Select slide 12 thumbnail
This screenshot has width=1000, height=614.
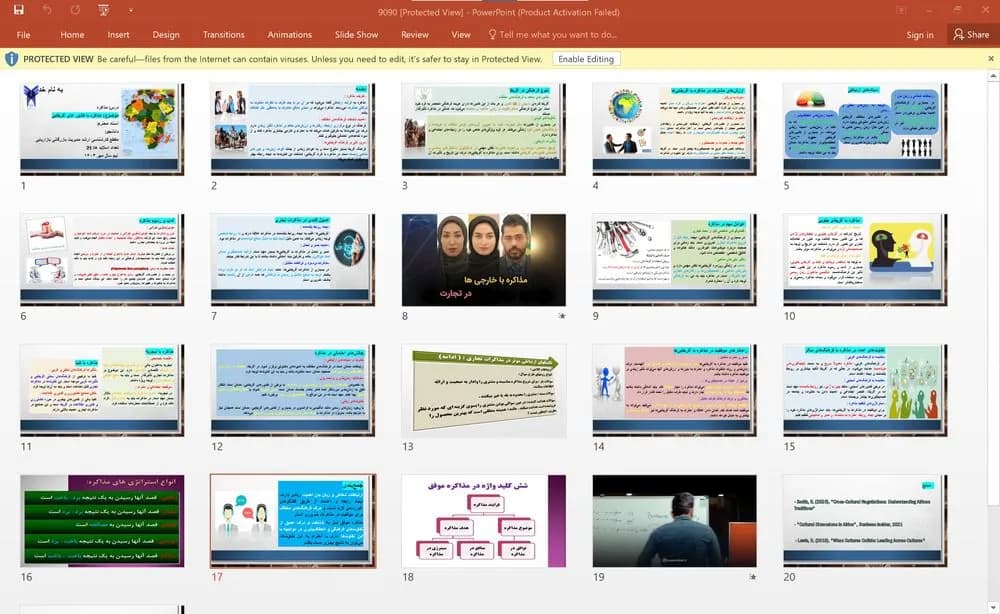[293, 390]
